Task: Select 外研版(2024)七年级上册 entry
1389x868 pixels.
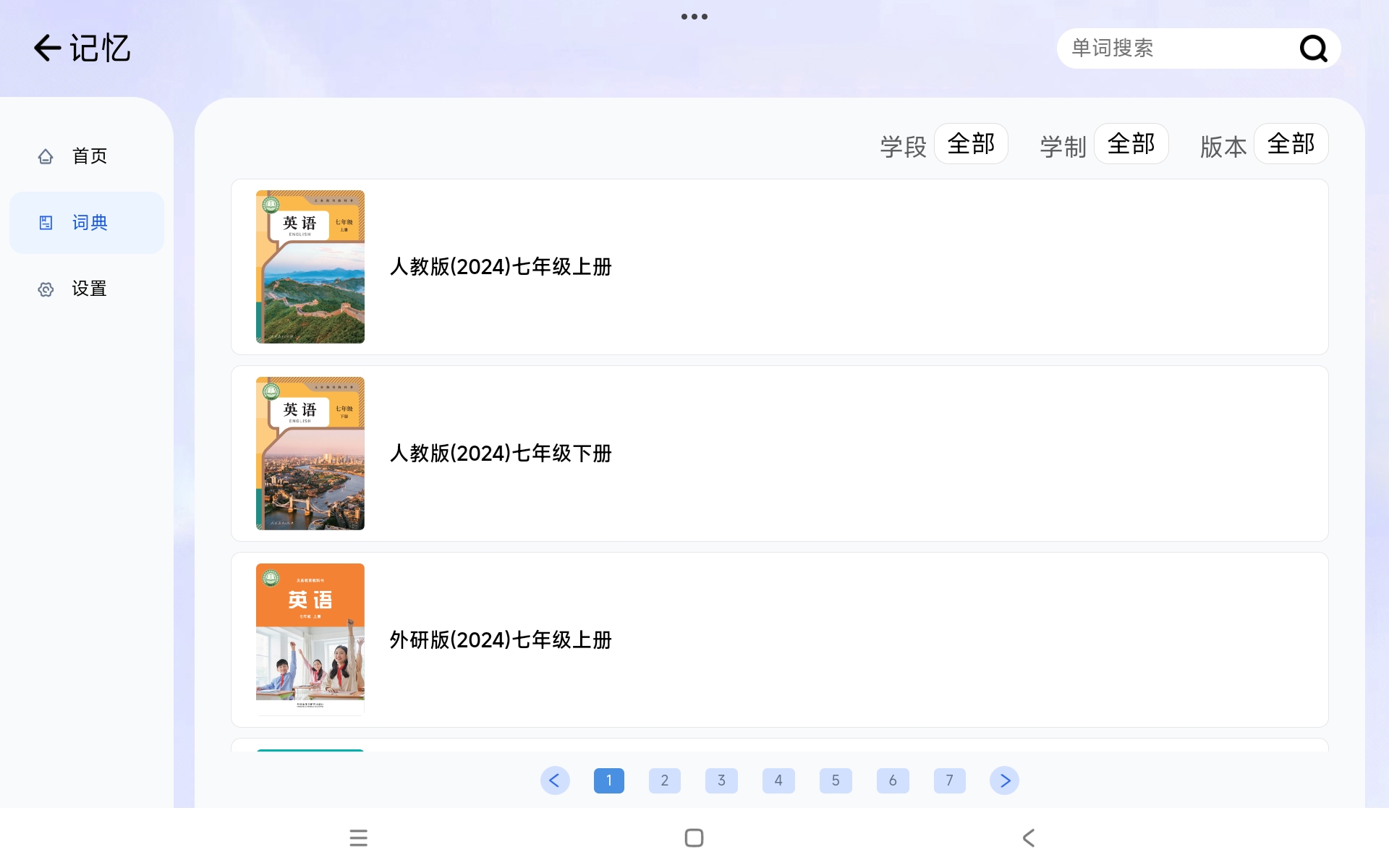Action: (501, 640)
